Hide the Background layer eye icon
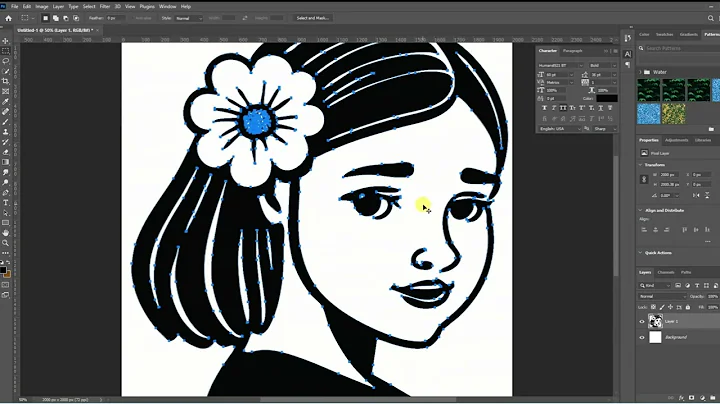The height and width of the screenshot is (404, 720). coord(642,337)
